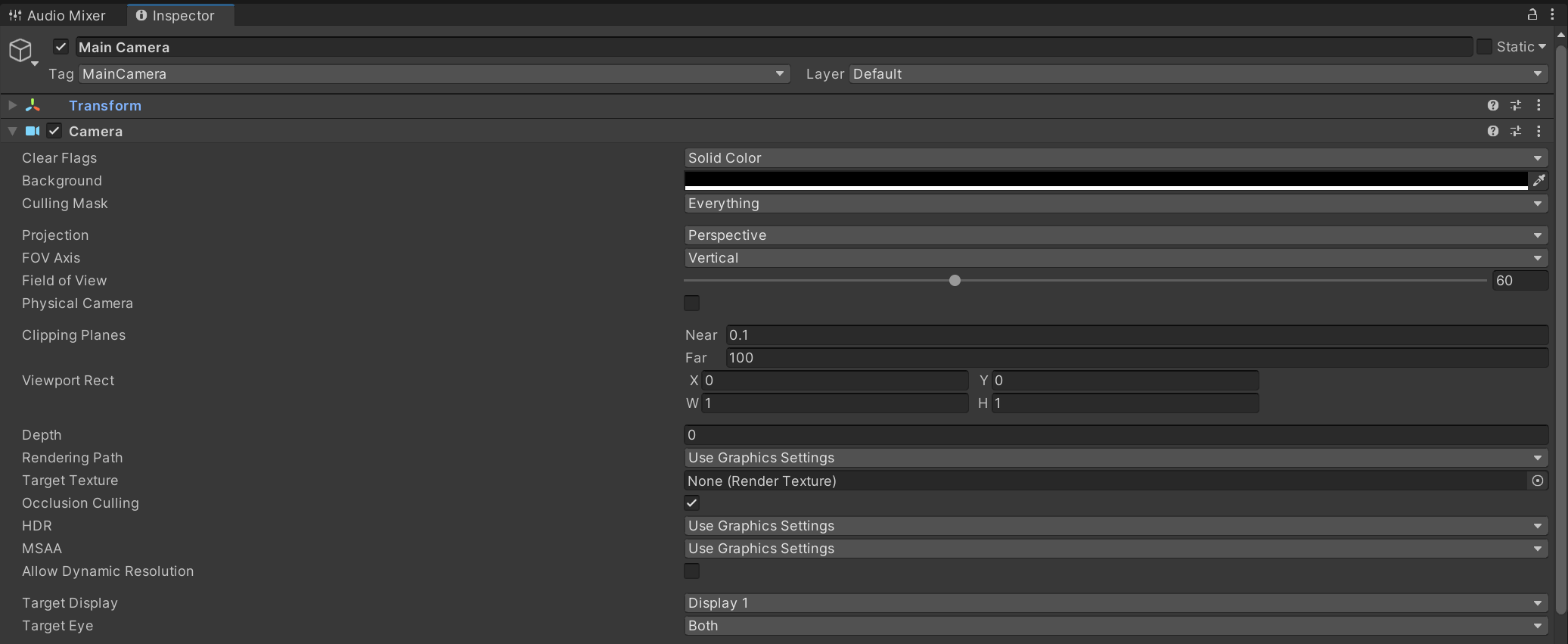
Task: Uncheck Occlusion Culling
Action: pyautogui.click(x=691, y=502)
